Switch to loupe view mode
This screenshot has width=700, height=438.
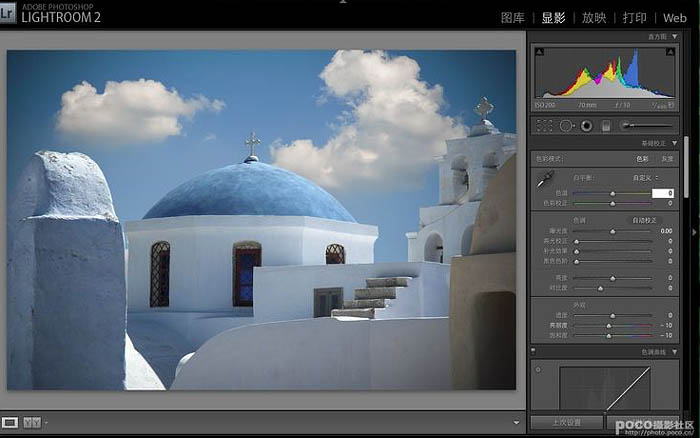click(x=11, y=422)
